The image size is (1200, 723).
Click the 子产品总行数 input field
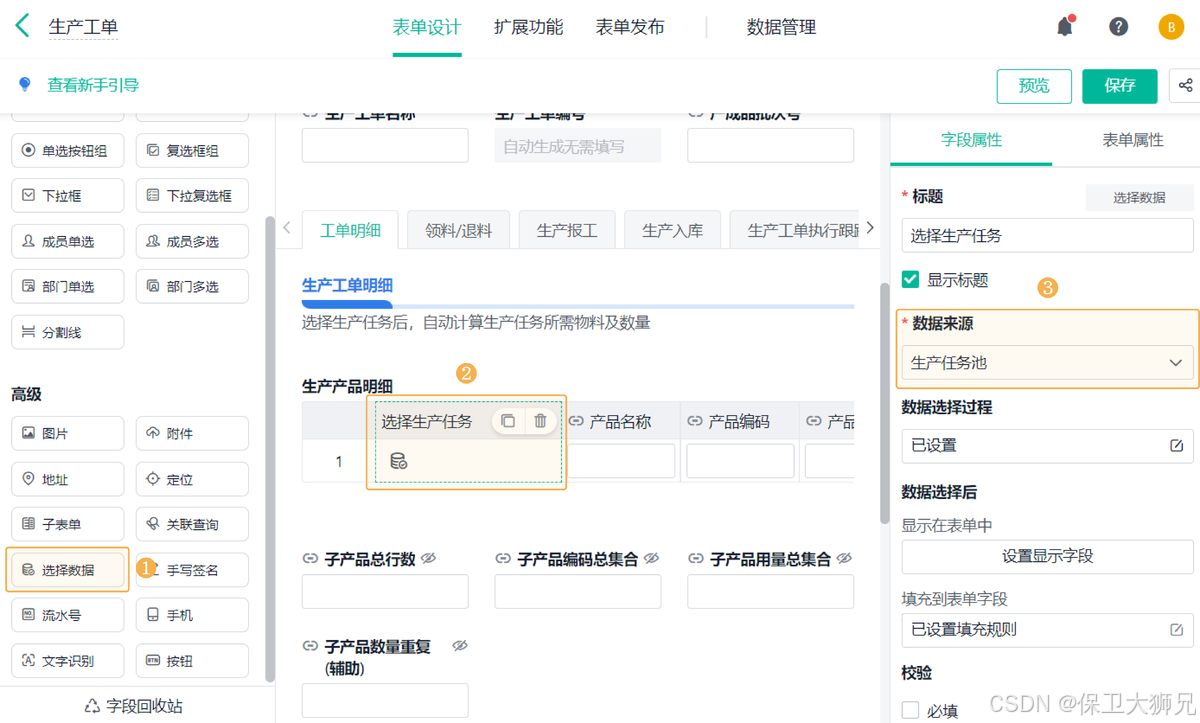coord(385,592)
